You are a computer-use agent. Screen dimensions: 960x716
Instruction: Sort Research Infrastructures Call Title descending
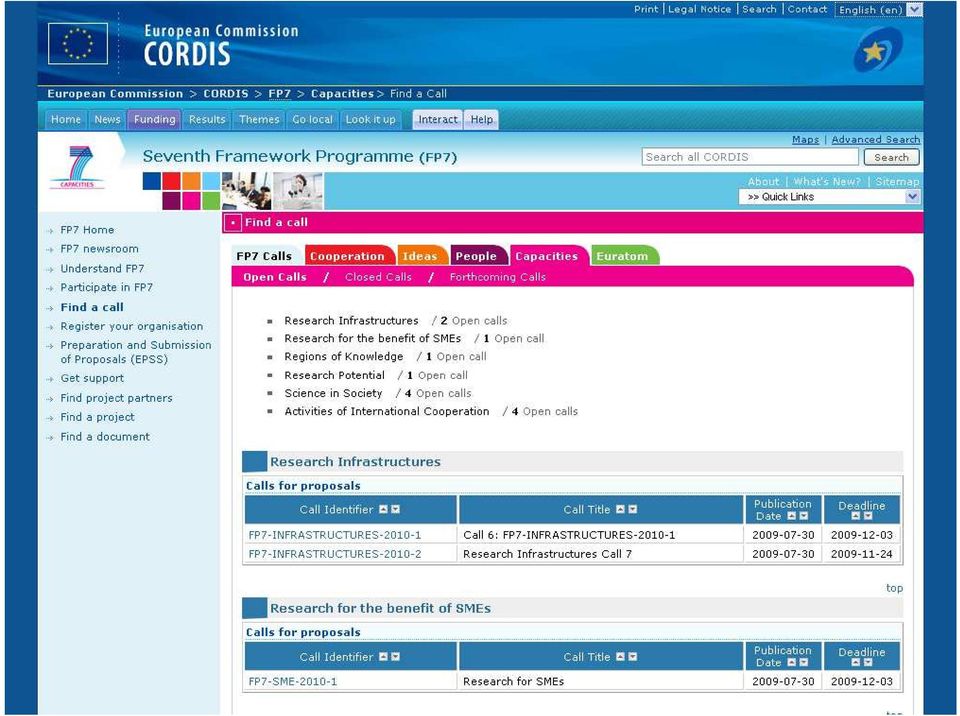[632, 509]
